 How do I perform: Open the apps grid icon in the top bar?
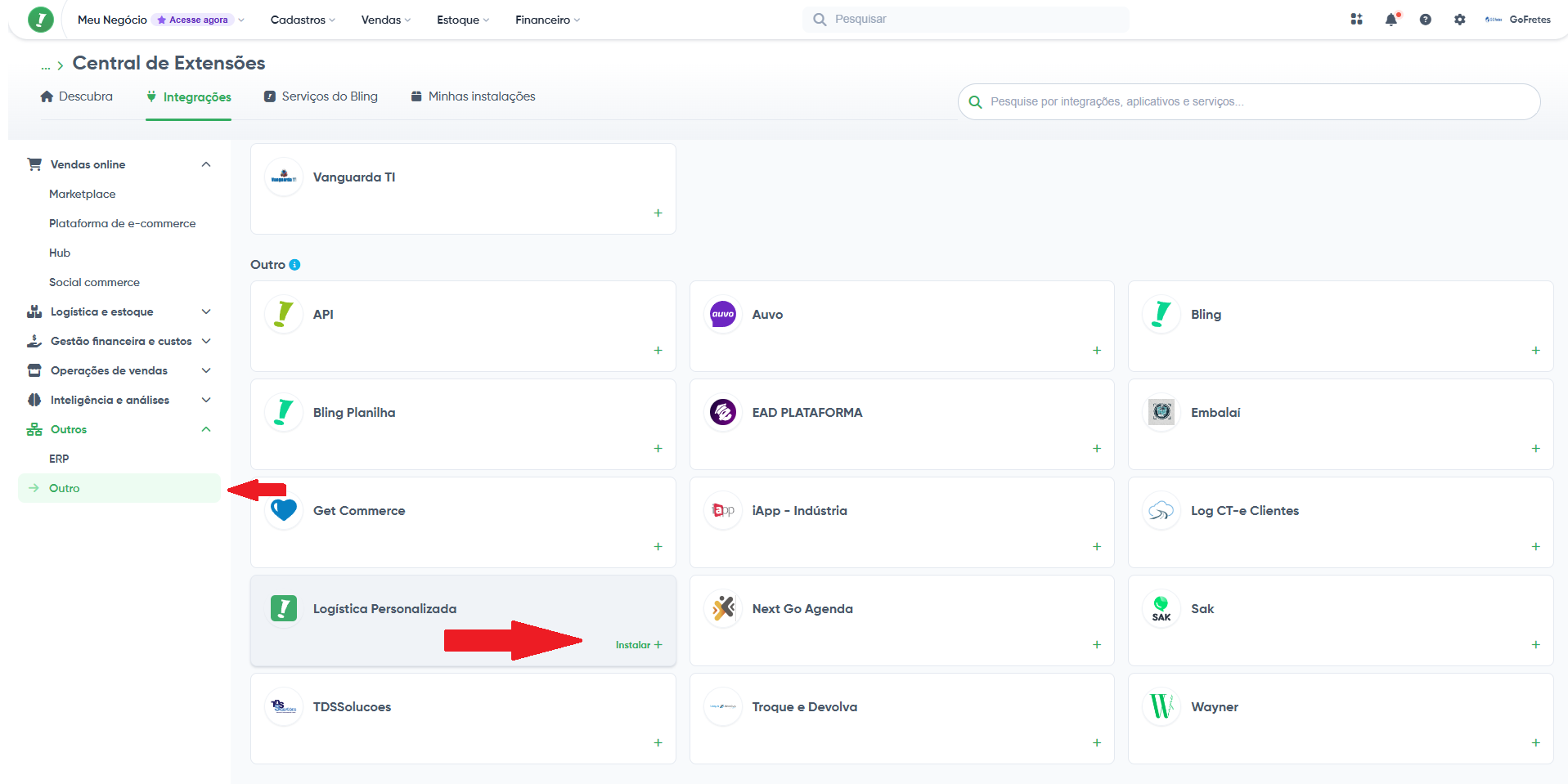pos(1356,20)
